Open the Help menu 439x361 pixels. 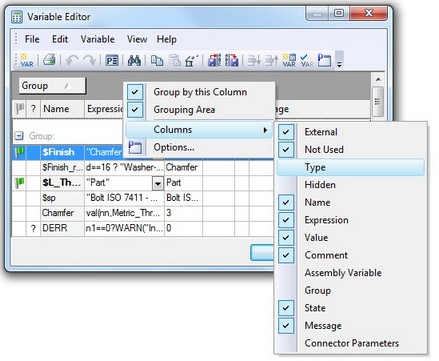[x=167, y=39]
